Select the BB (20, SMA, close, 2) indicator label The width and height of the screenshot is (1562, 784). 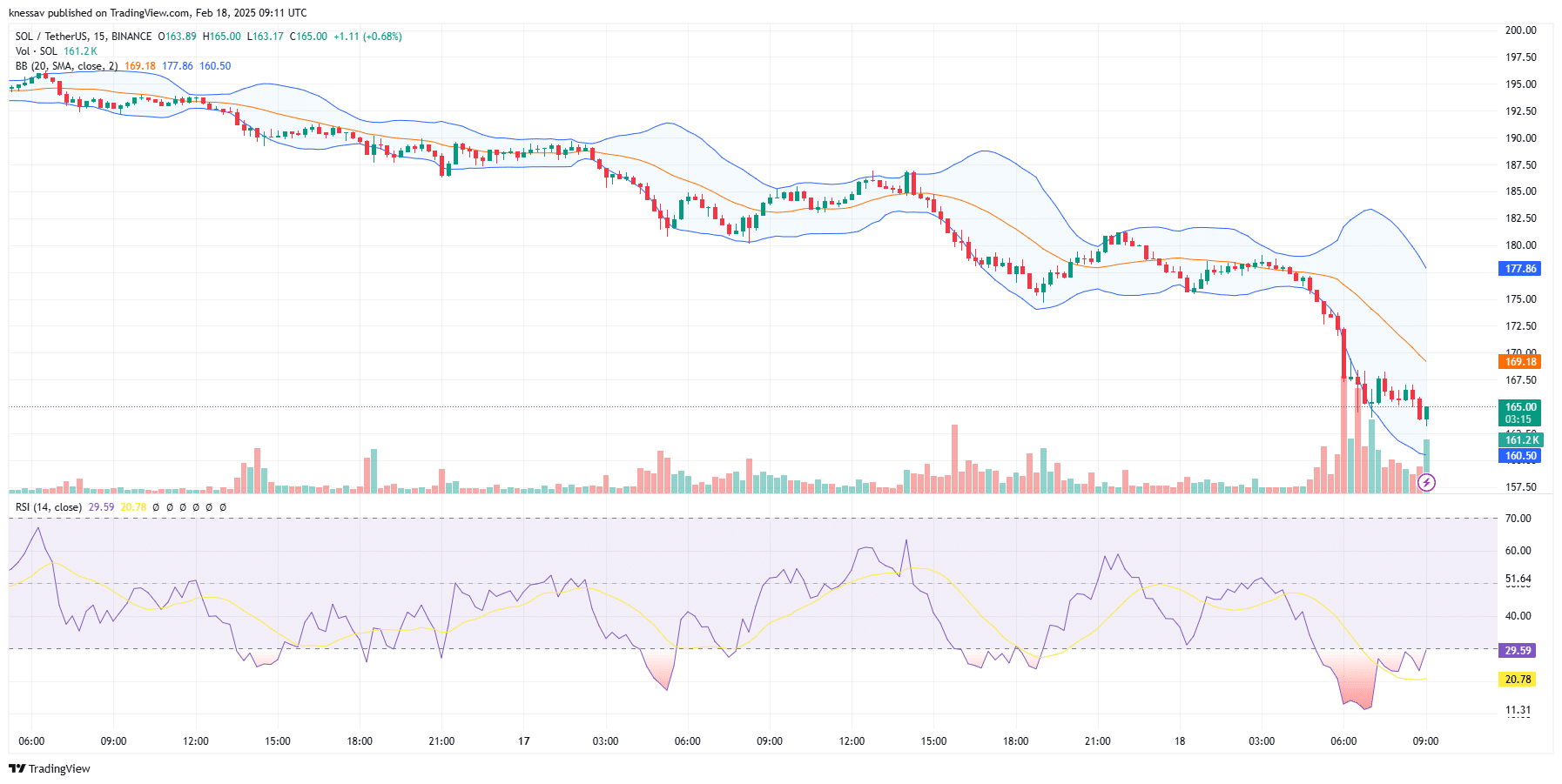coord(66,66)
